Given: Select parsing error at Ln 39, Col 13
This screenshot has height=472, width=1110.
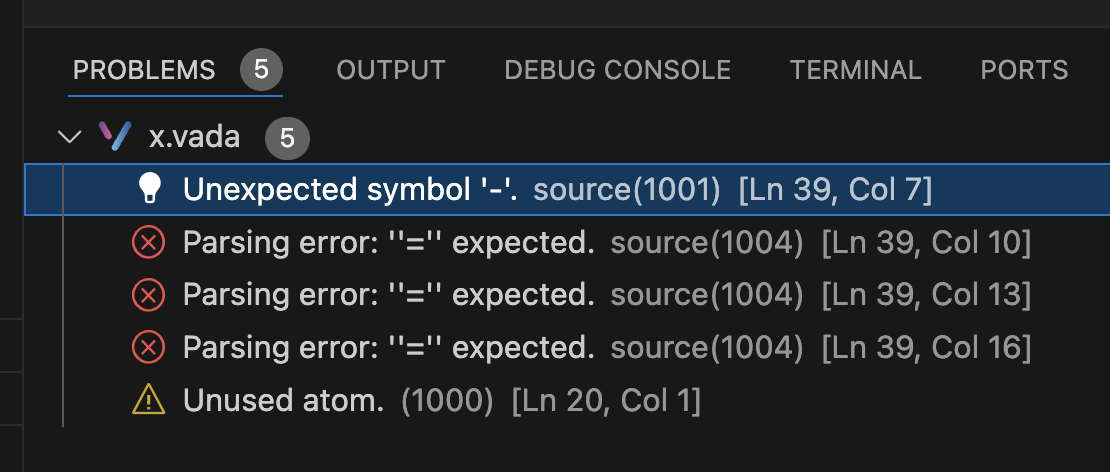Looking at the screenshot, I should pyautogui.click(x=567, y=295).
